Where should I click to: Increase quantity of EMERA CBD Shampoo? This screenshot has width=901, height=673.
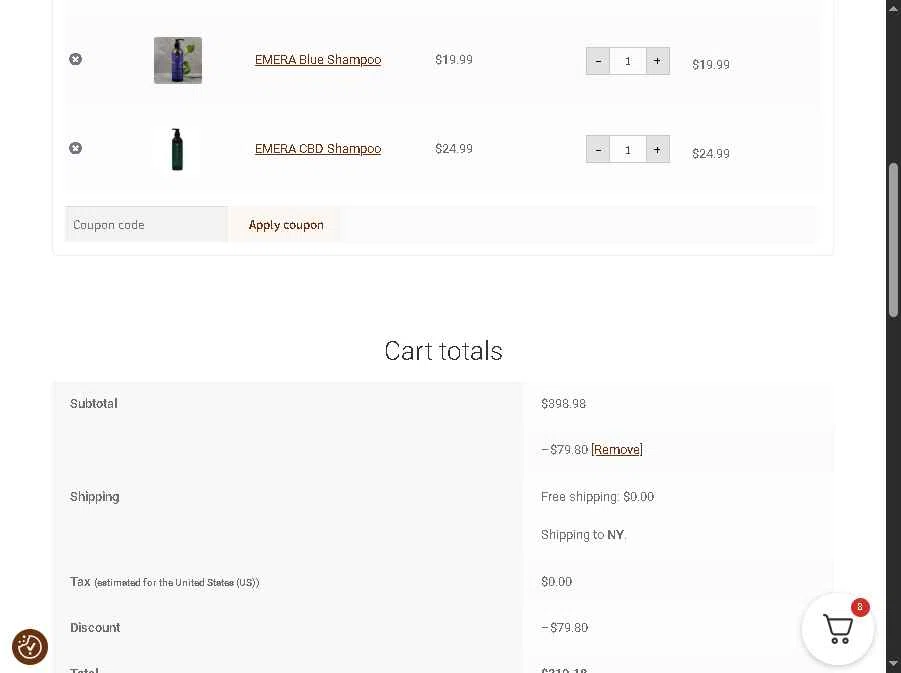click(x=657, y=149)
